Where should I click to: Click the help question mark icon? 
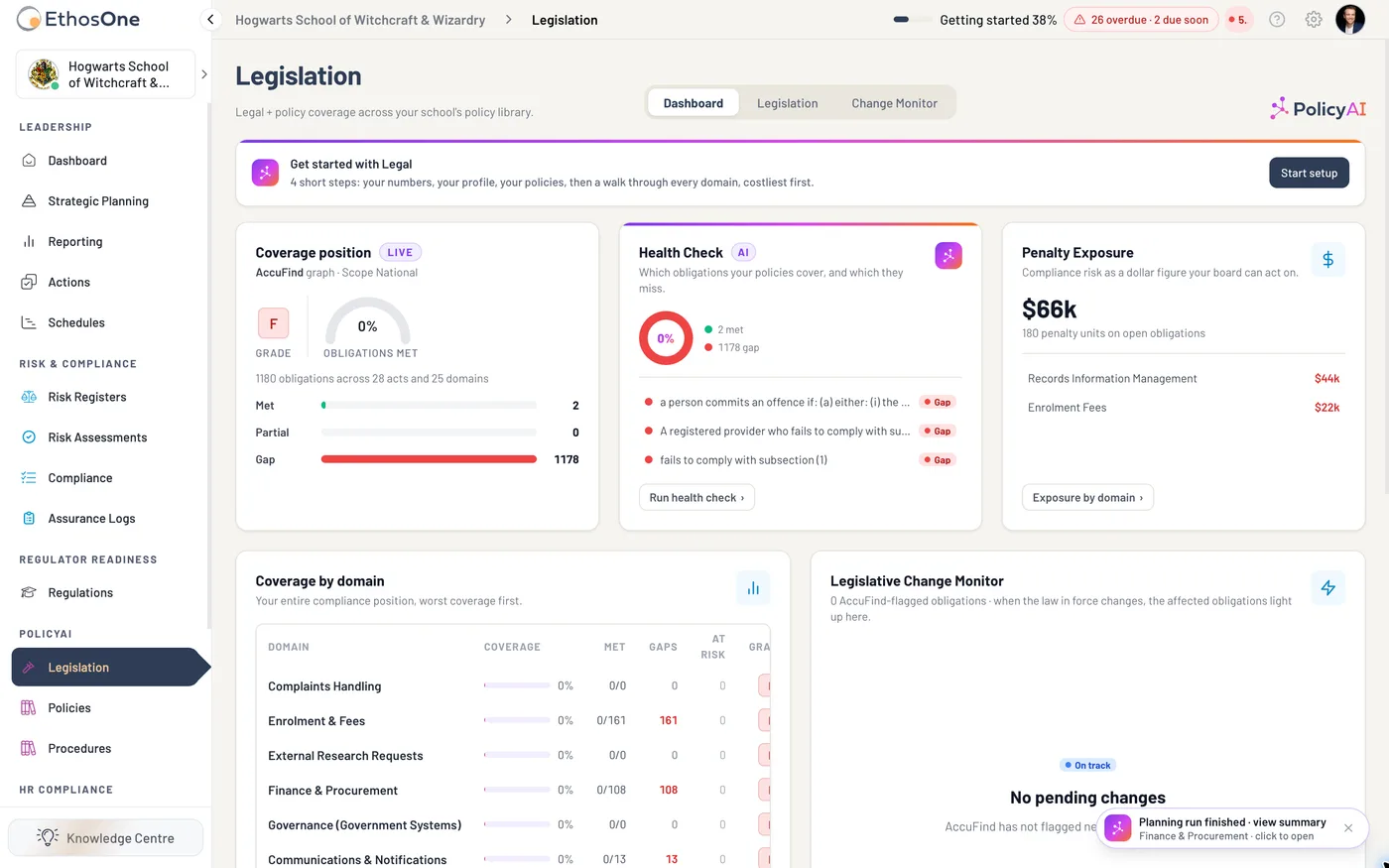click(x=1277, y=20)
